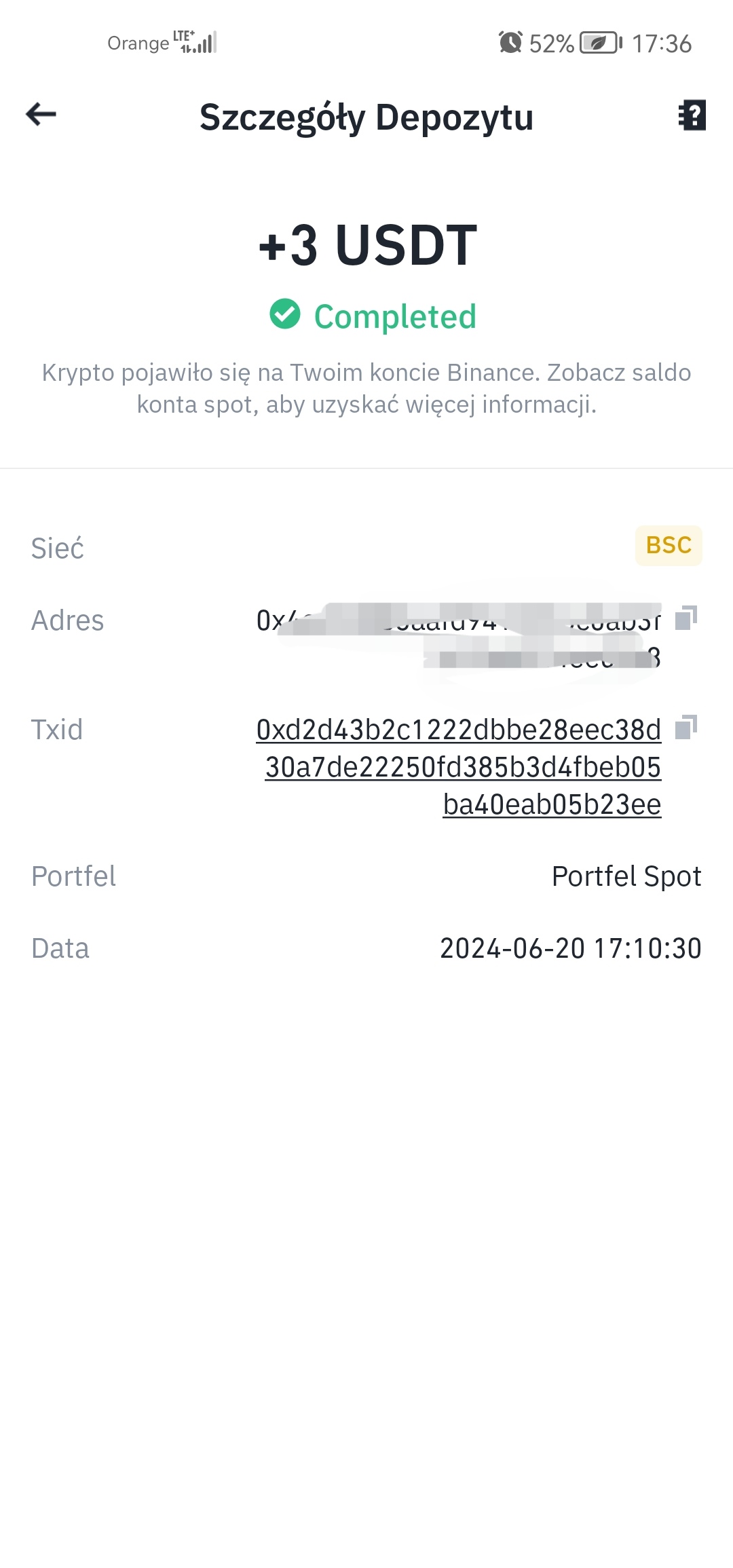Tap the Sieć row label

pos(58,548)
